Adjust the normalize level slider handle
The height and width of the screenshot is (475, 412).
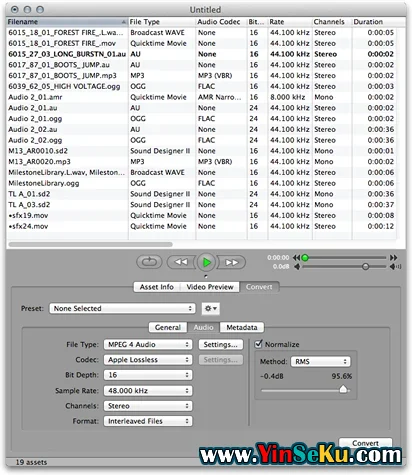[x=343, y=389]
